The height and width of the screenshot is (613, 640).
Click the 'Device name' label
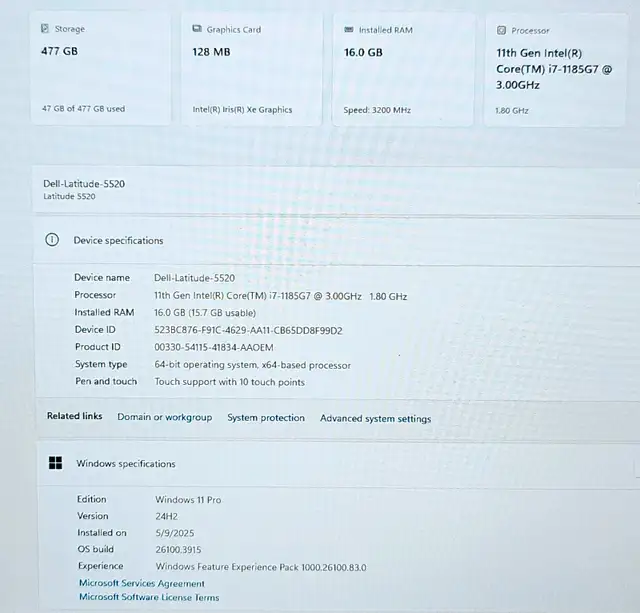(x=102, y=278)
